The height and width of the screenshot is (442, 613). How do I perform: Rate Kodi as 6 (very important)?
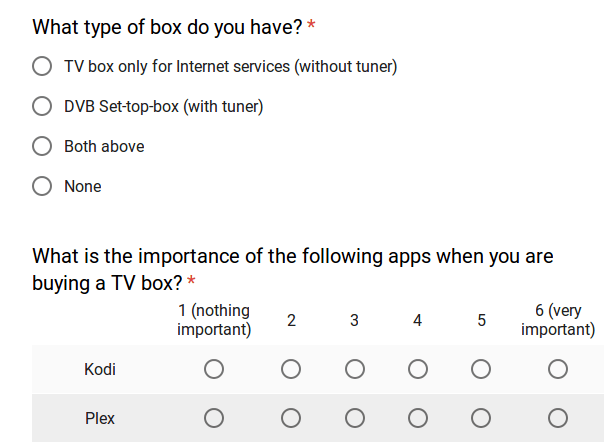tap(558, 369)
